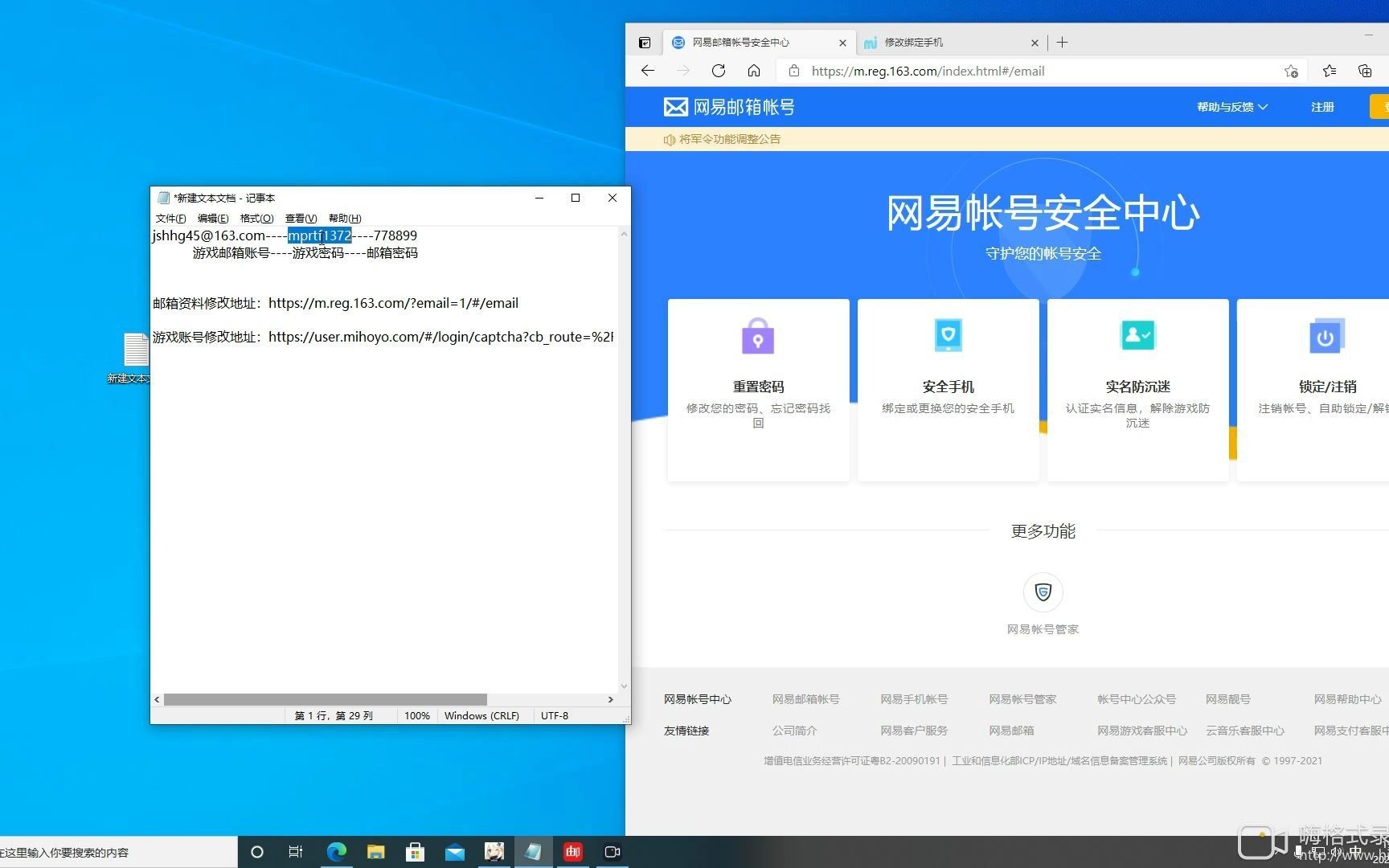Close the 网易邮箱帐号安全中心 tab

click(x=842, y=43)
